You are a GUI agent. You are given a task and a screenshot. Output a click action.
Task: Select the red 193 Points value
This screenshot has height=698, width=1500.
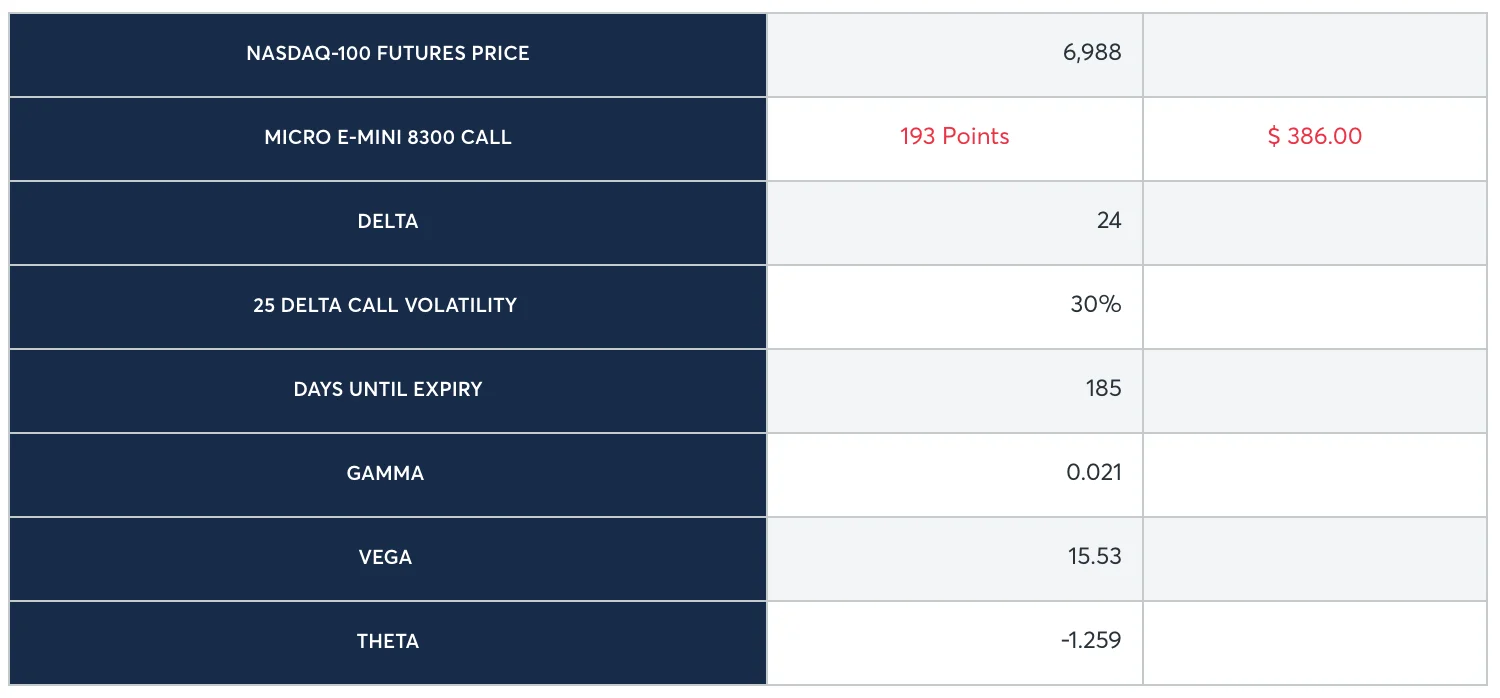(954, 137)
